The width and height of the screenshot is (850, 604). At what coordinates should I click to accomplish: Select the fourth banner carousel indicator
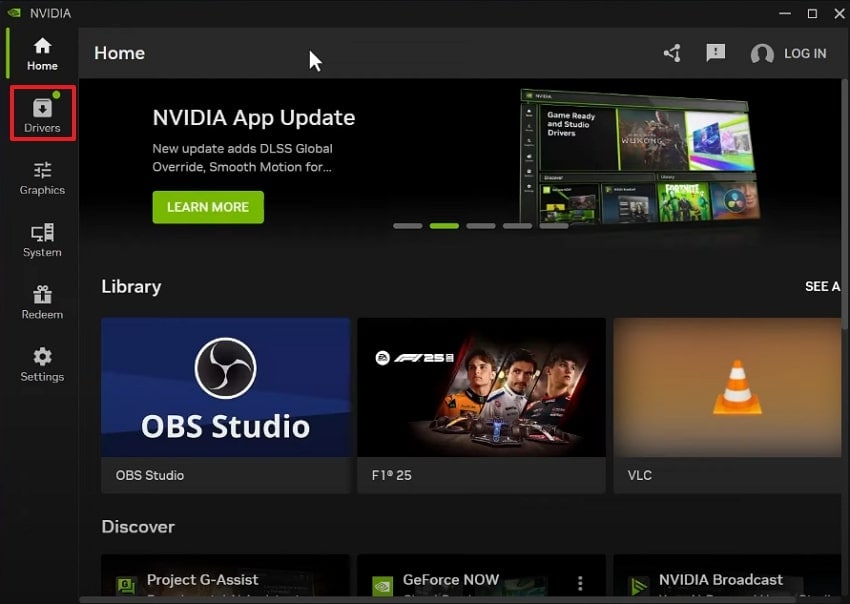click(517, 226)
